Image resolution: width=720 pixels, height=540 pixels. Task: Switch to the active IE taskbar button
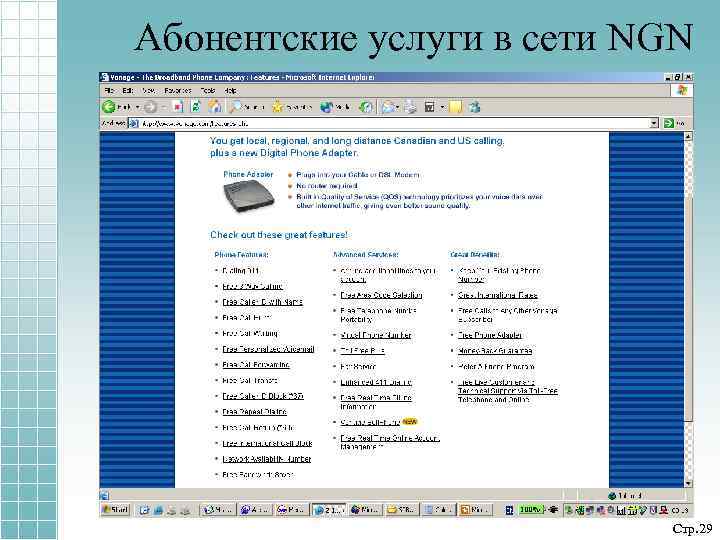pyautogui.click(x=329, y=510)
